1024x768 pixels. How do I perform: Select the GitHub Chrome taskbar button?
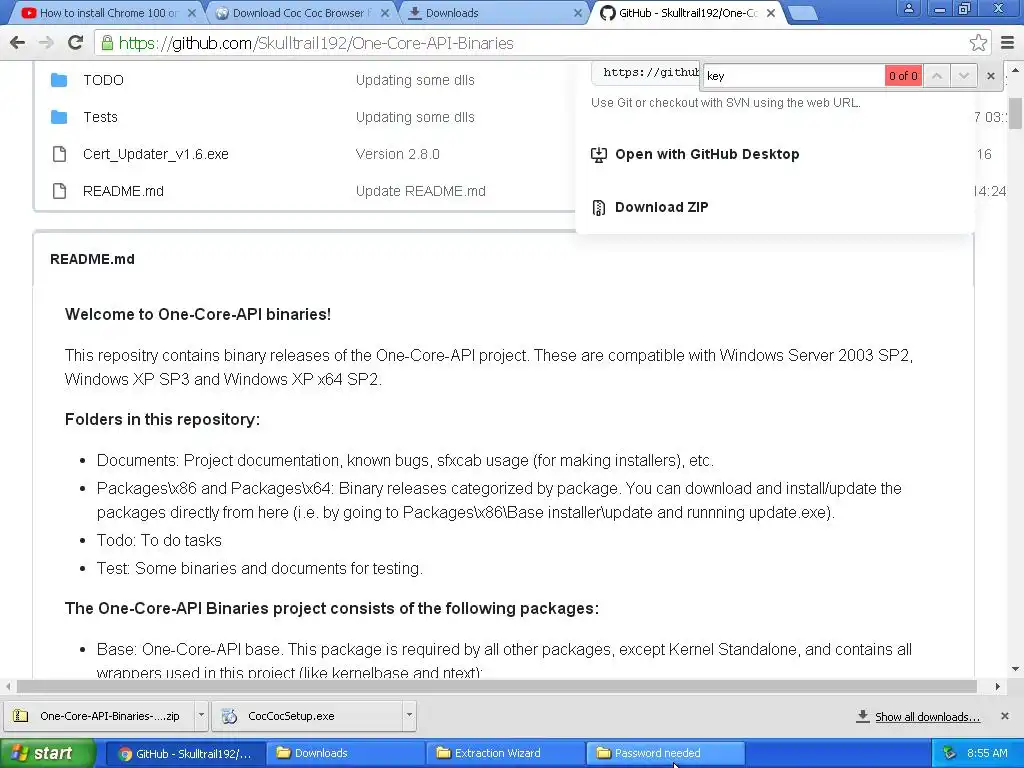[x=185, y=753]
